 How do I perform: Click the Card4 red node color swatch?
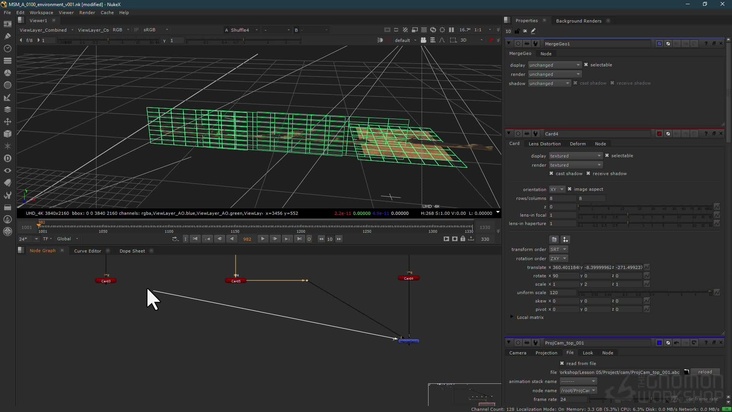(x=659, y=134)
